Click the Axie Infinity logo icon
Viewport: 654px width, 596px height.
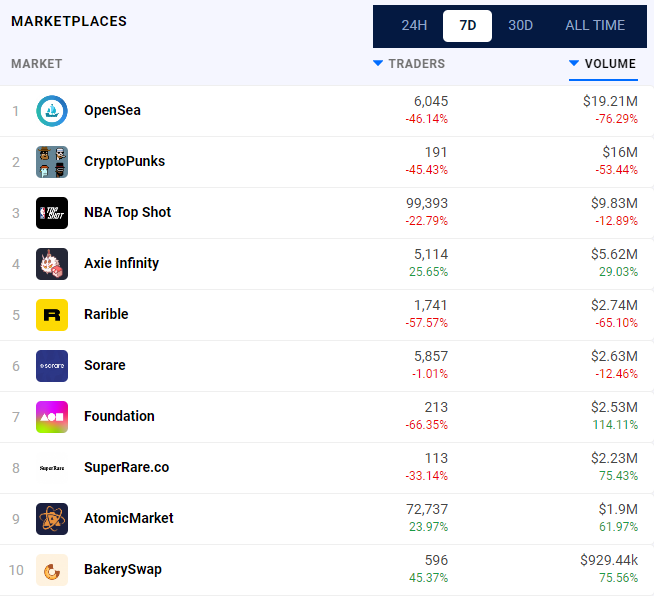pyautogui.click(x=52, y=264)
